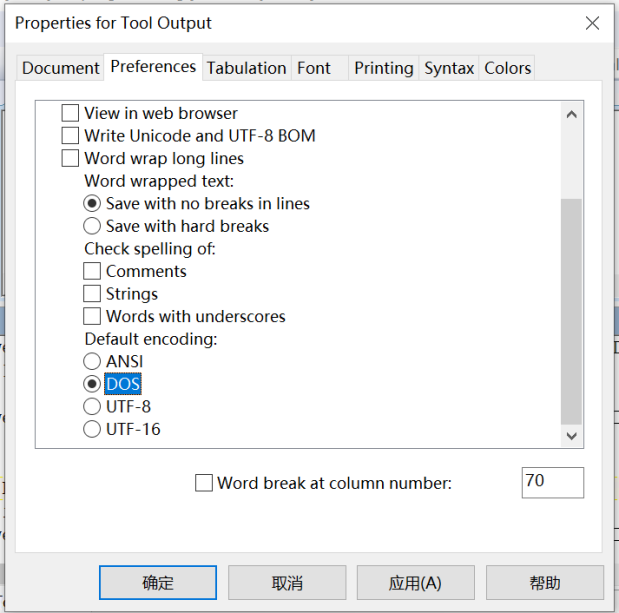619x613 pixels.
Task: Open the Syntax tab
Action: (448, 68)
